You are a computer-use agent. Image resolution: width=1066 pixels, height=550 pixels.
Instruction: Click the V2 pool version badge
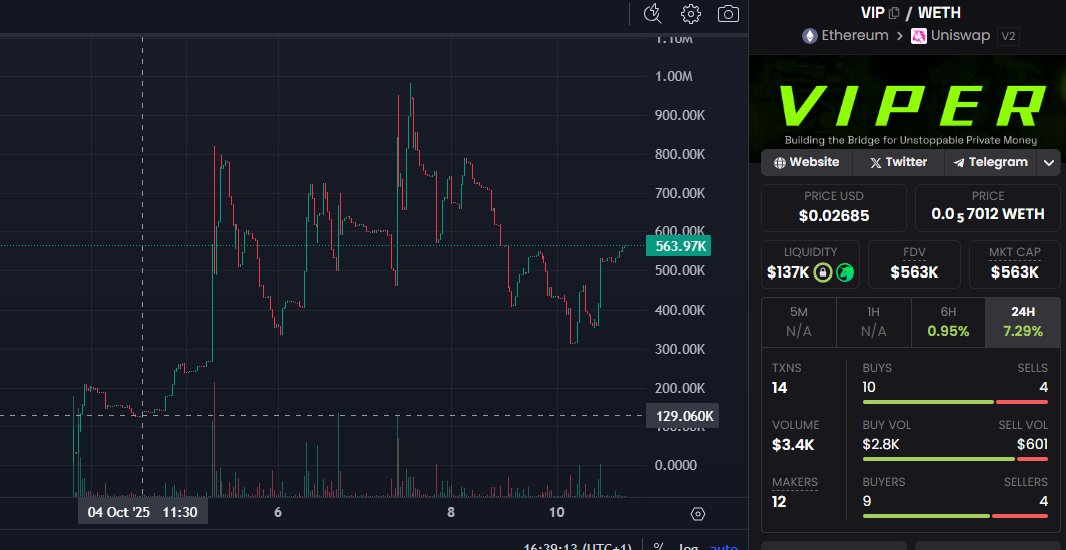(1008, 37)
